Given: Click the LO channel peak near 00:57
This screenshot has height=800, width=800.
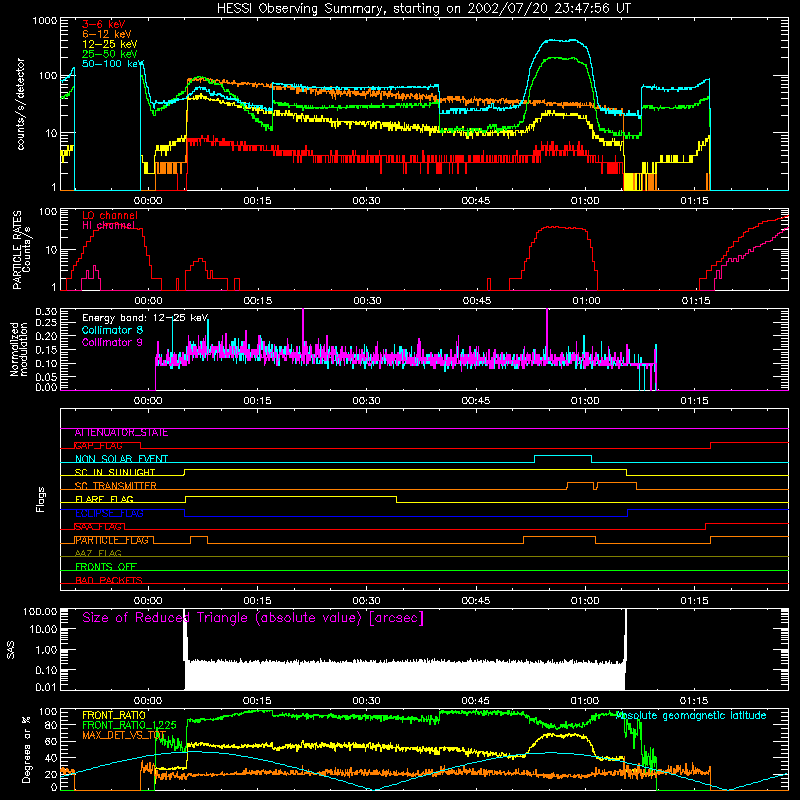Looking at the screenshot, I should pos(561,228).
